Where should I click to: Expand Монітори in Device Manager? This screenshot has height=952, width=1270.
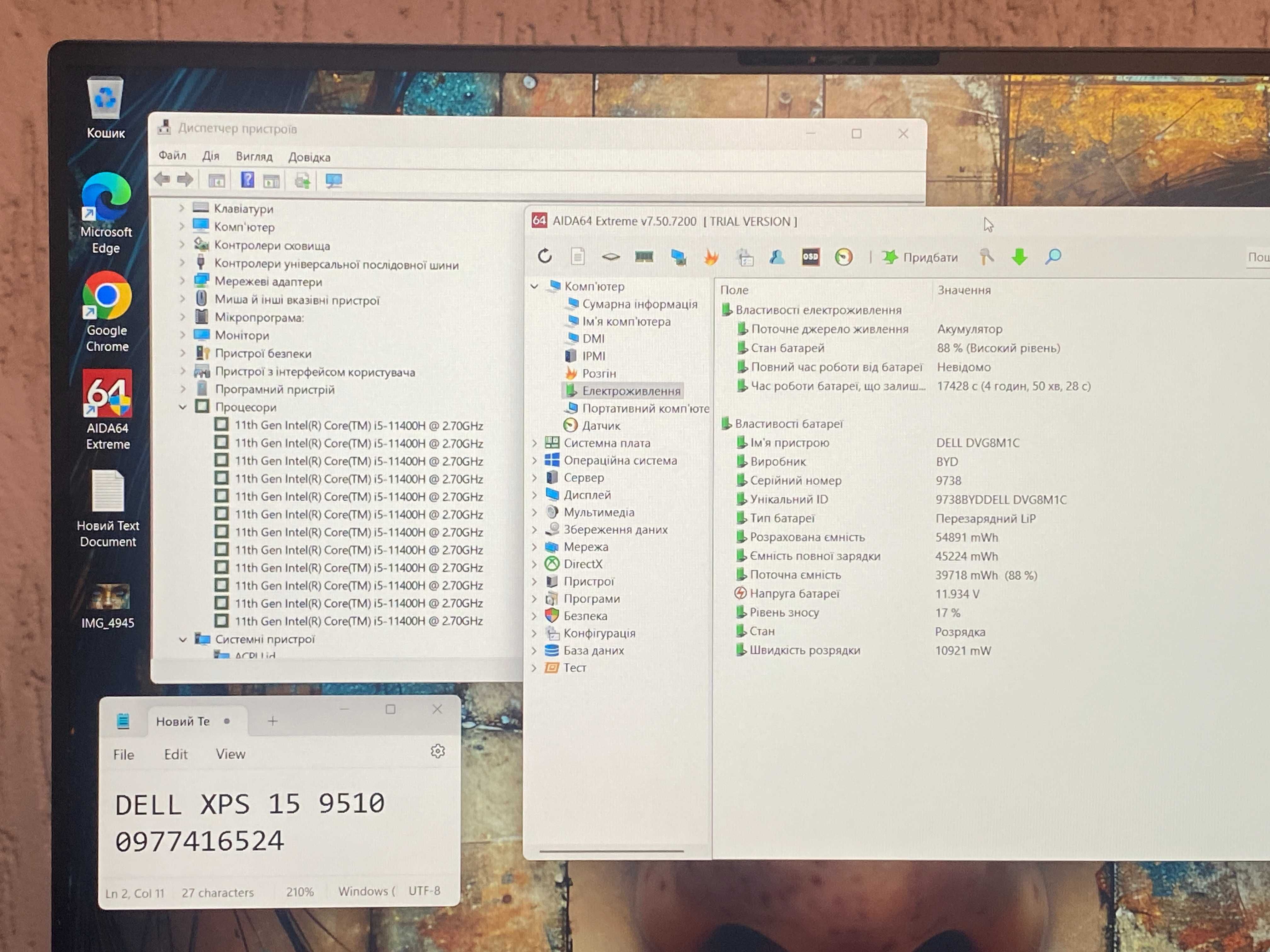(x=182, y=335)
